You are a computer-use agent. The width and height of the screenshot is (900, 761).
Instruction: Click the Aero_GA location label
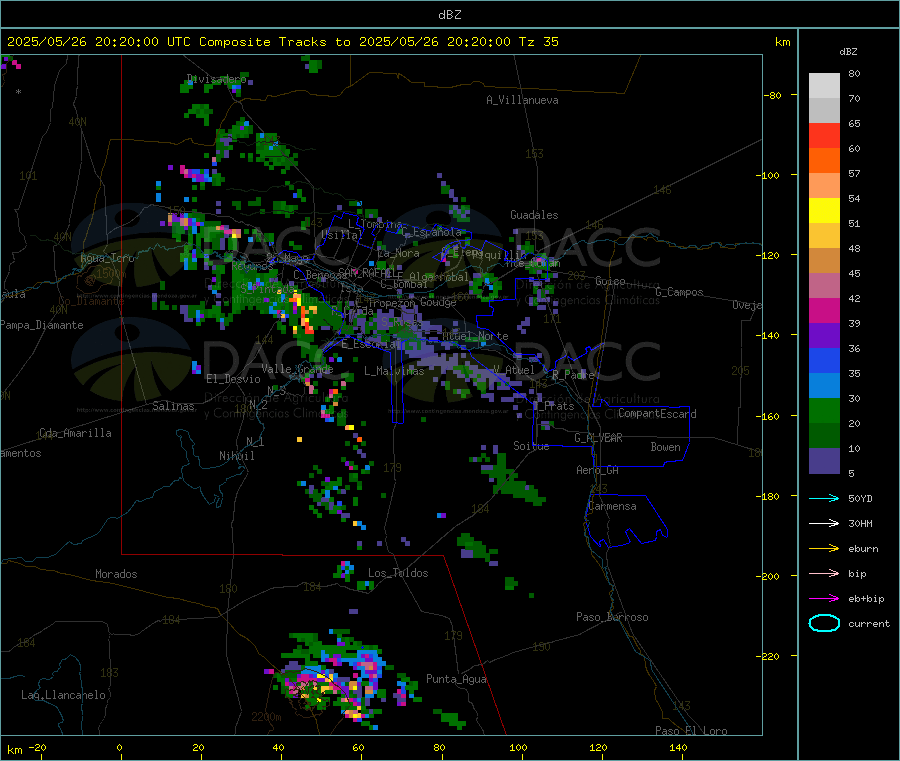598,470
